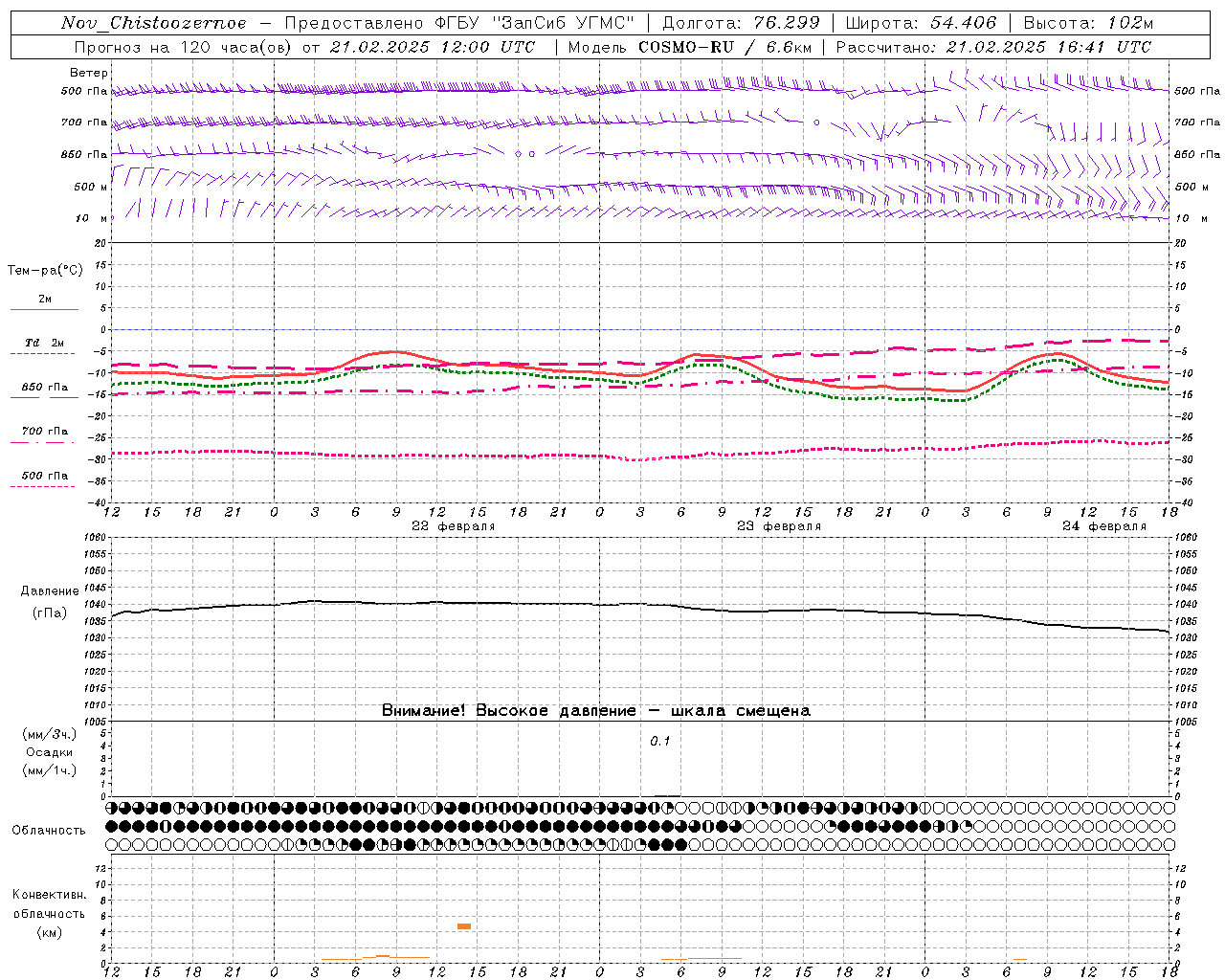
Task: Click the Конвективн. облачность label
Action: 49,903
